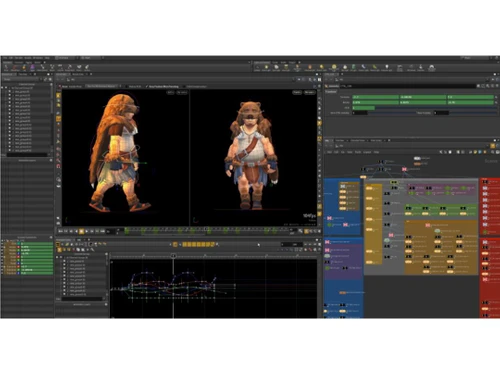
Task: Add a new shelf tab with plus on lights shelf
Action: [299, 62]
